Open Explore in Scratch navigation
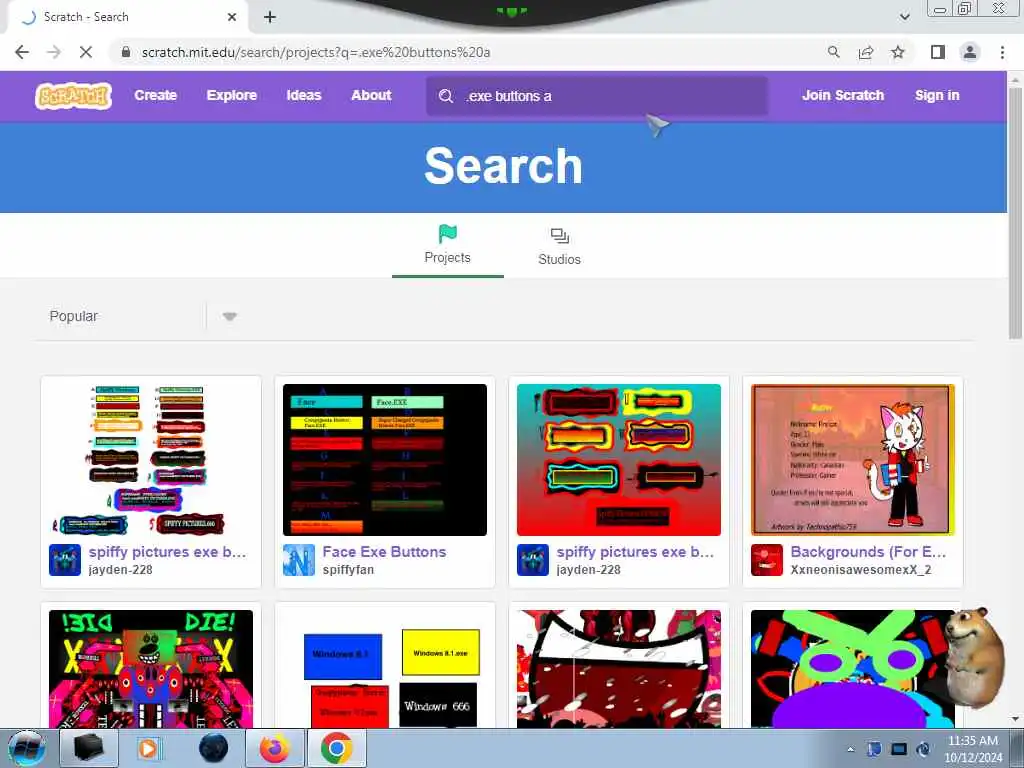Viewport: 1024px width, 768px height. click(232, 95)
